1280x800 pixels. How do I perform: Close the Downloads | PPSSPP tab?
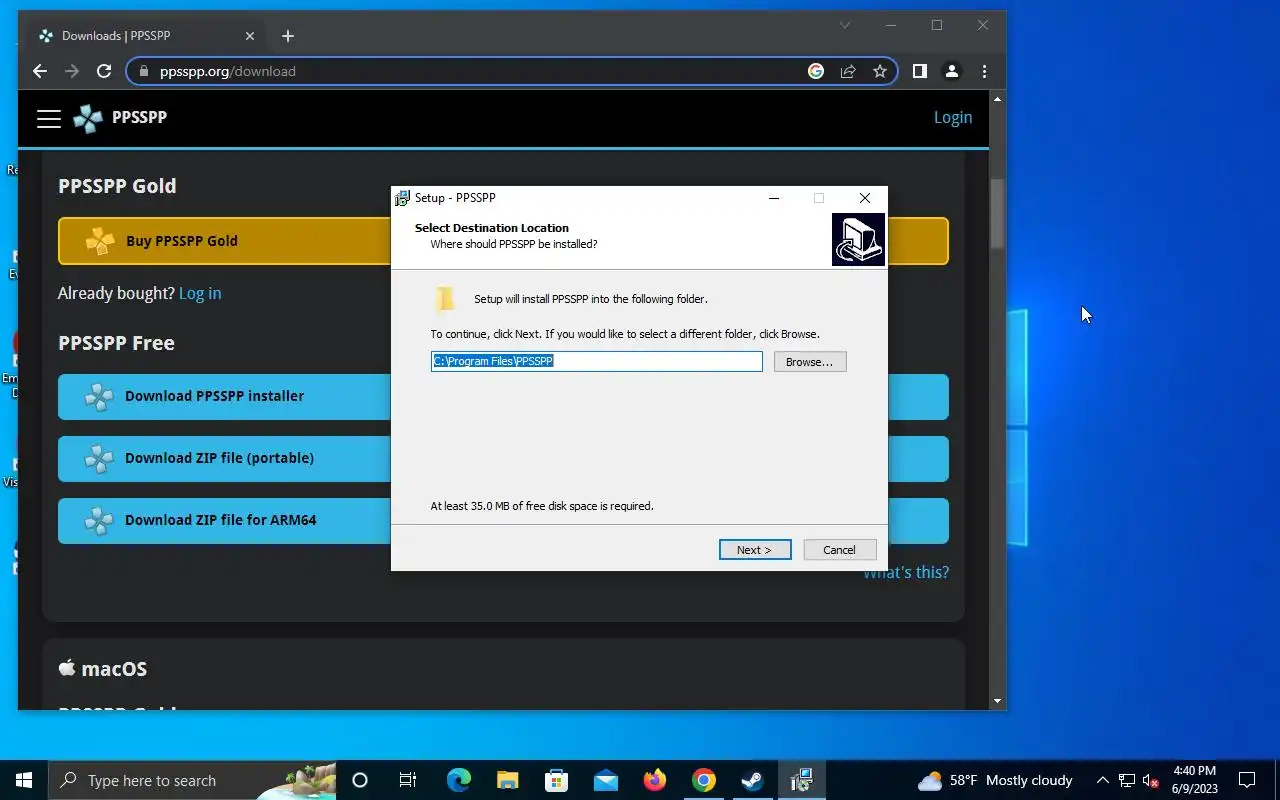(x=250, y=36)
